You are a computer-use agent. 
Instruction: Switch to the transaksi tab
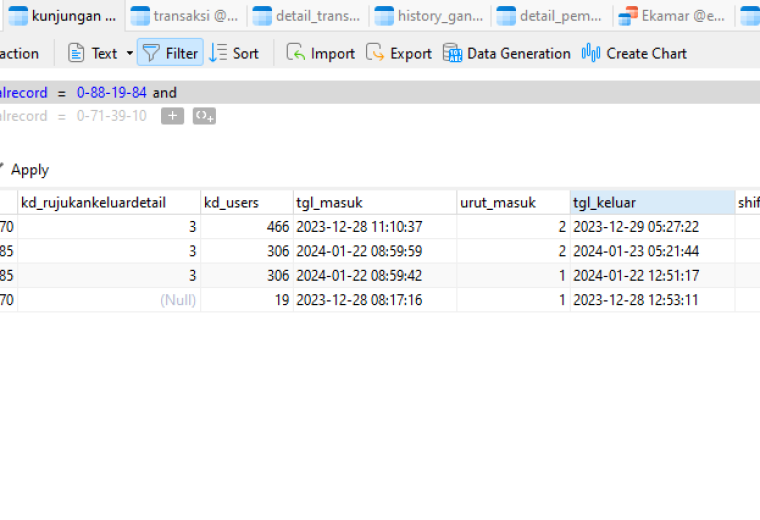[185, 16]
